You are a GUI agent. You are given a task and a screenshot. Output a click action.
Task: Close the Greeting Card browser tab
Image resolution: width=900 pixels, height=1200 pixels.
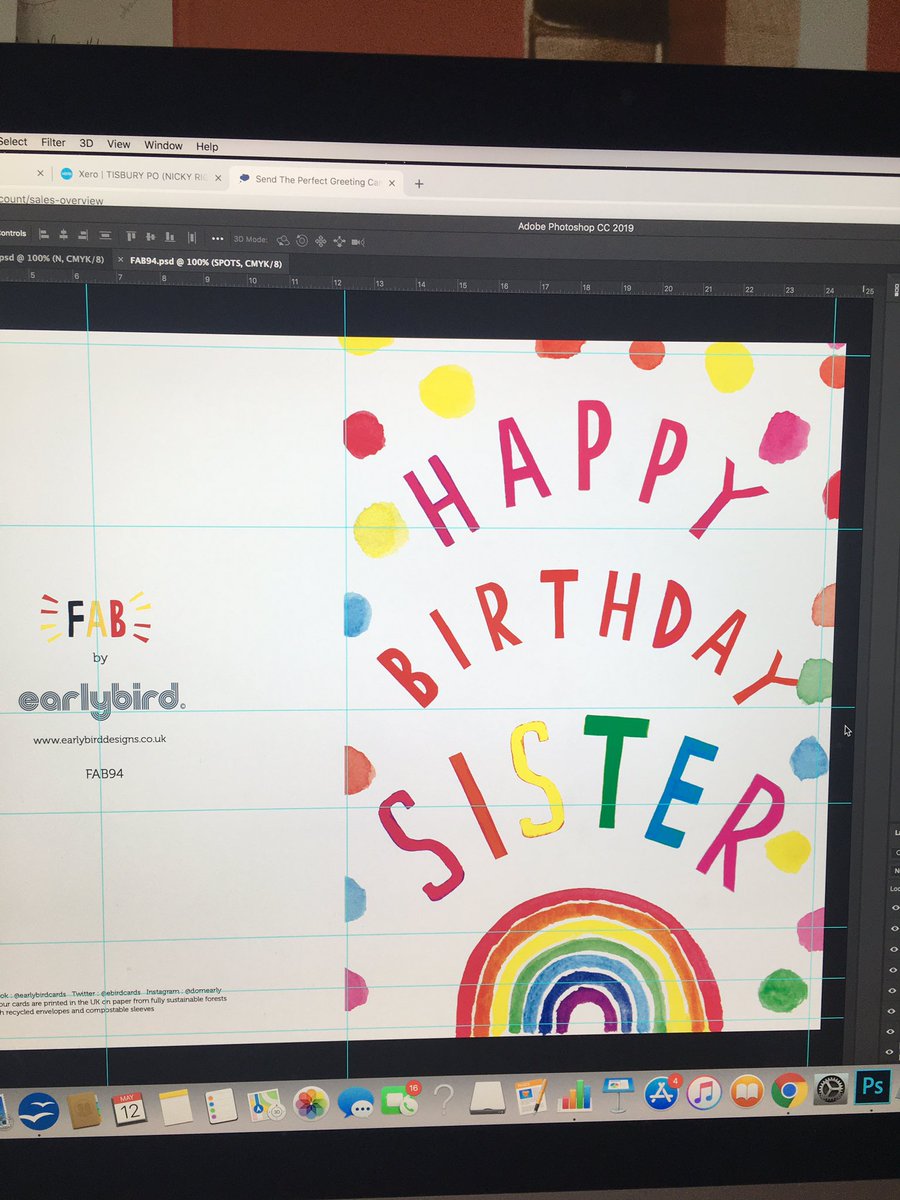click(392, 183)
